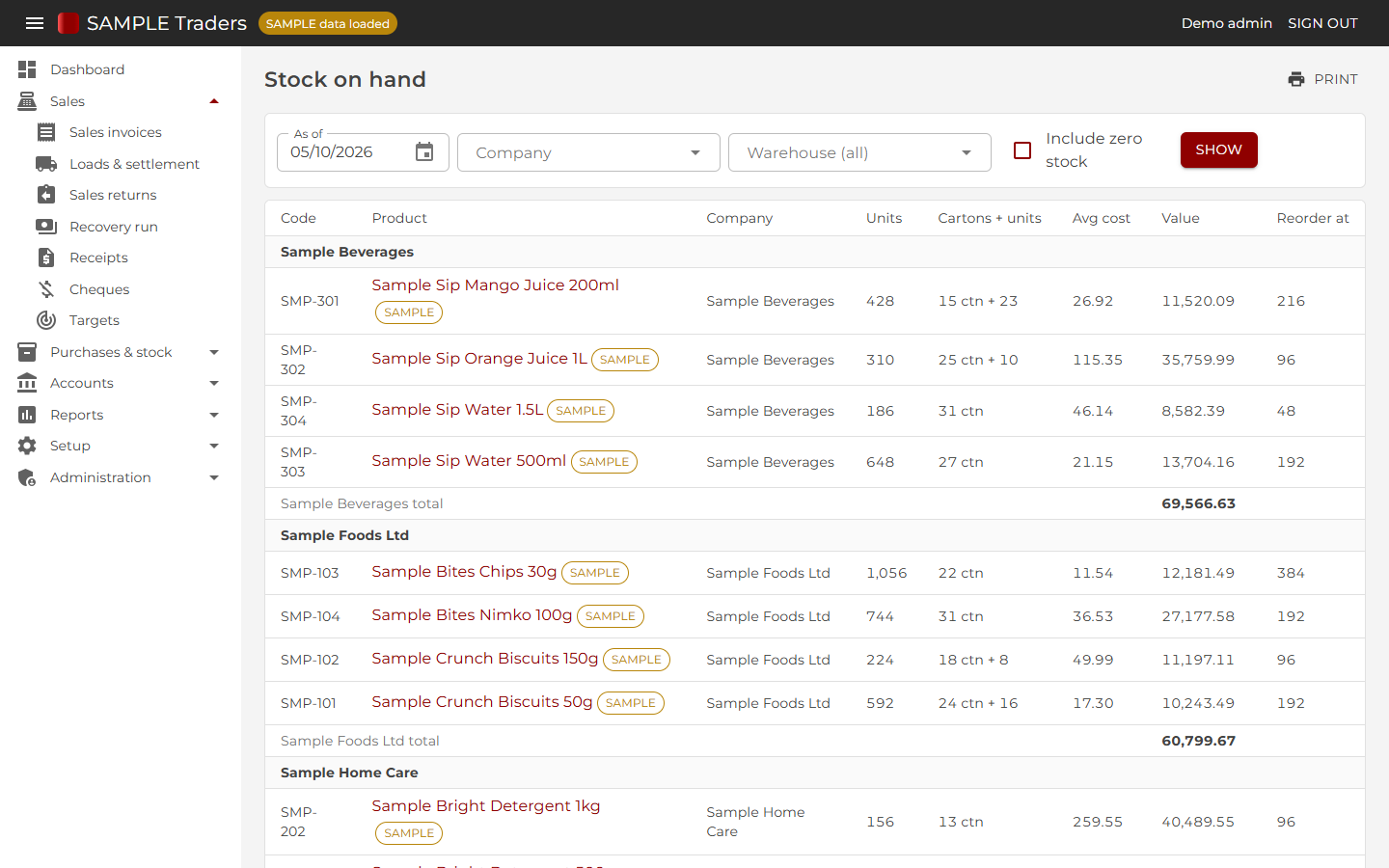Expand the Reports section arrow
The width and height of the screenshot is (1389, 868).
214,415
